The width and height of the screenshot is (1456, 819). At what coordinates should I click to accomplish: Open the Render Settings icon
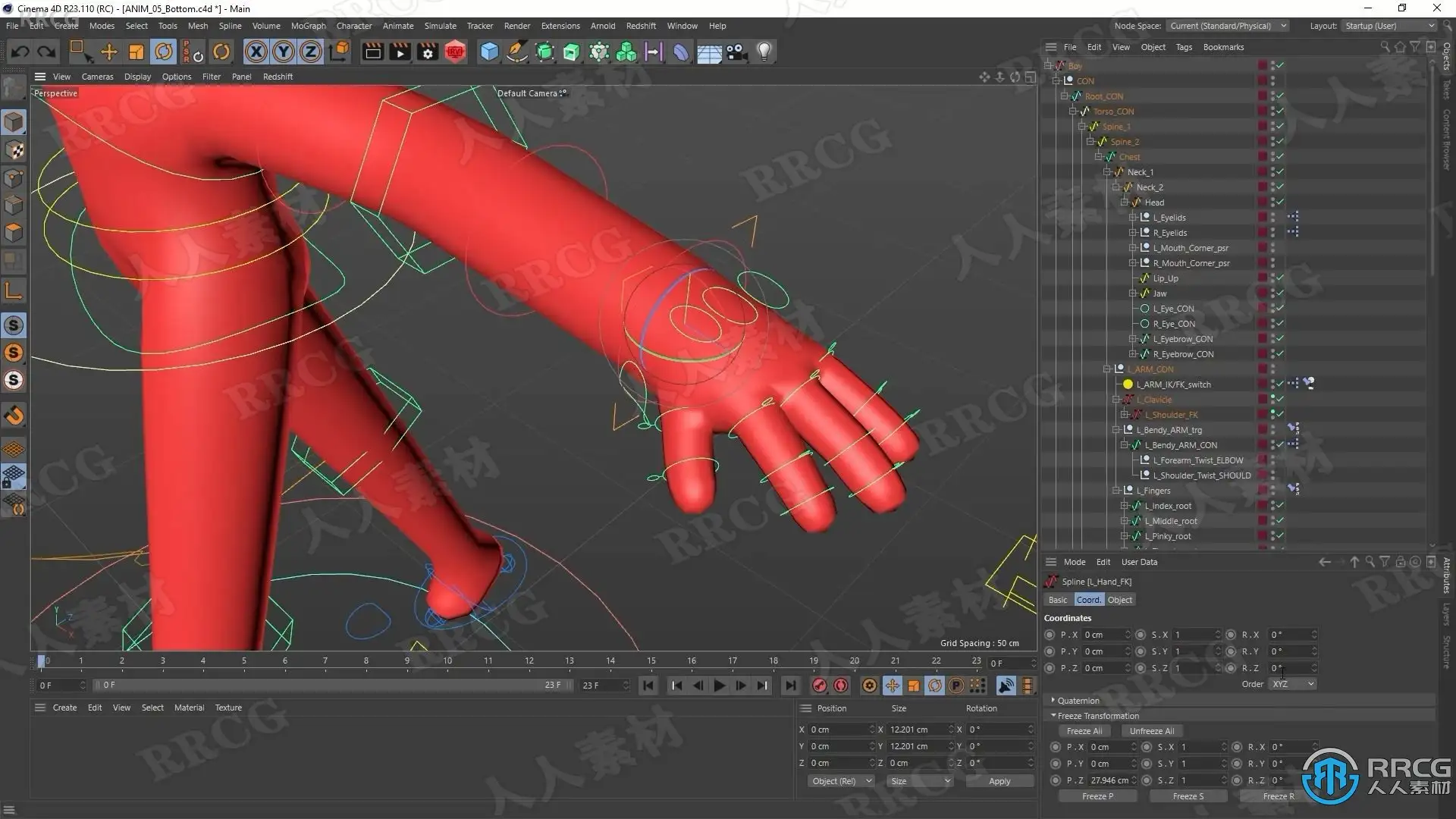tap(428, 52)
